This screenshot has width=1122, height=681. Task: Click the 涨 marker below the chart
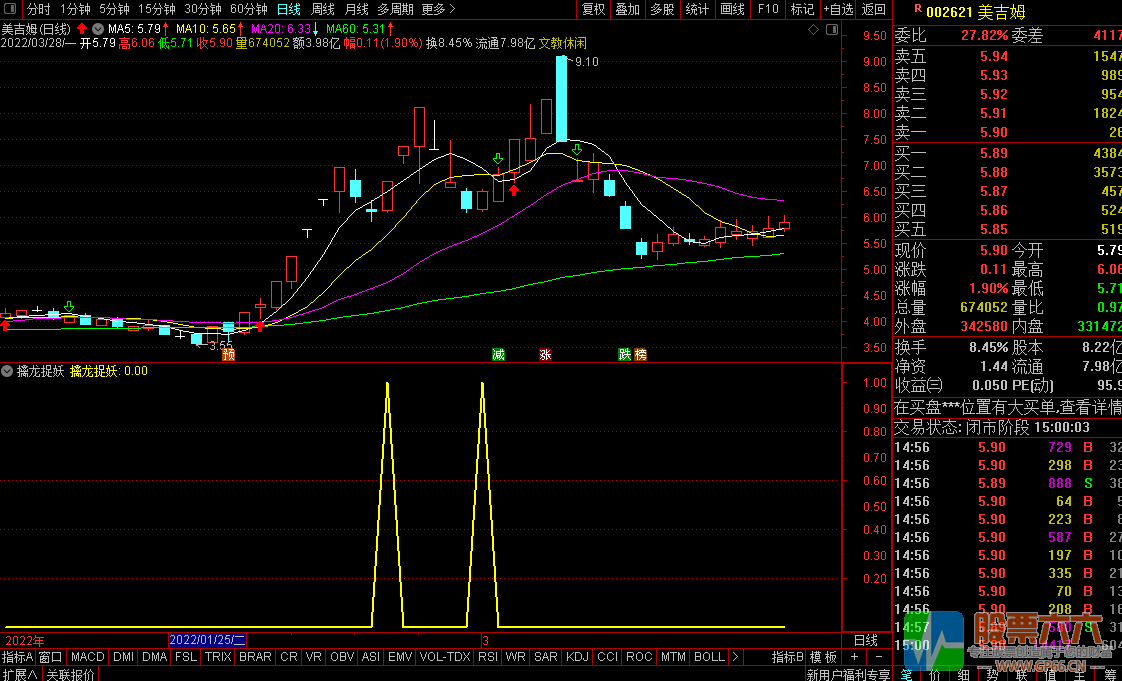(x=546, y=354)
